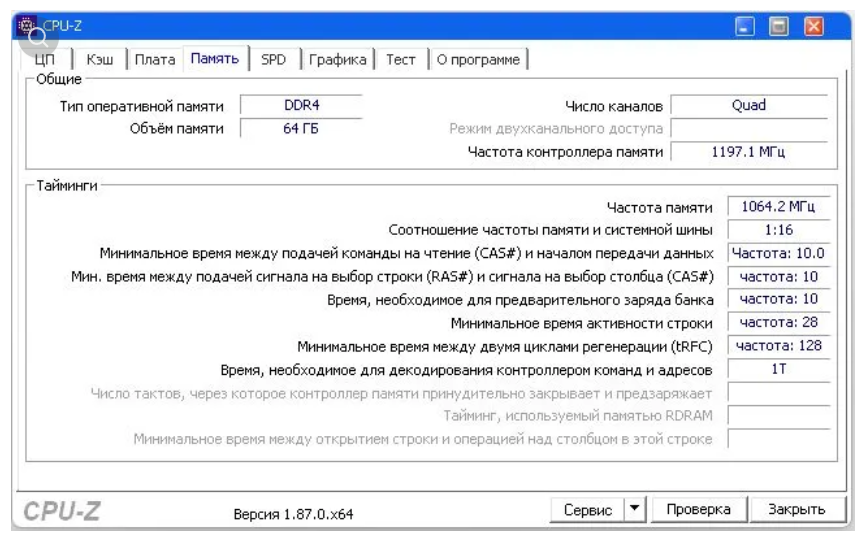This screenshot has width=860, height=536.
Task: Open the О программе tab
Action: 478,59
